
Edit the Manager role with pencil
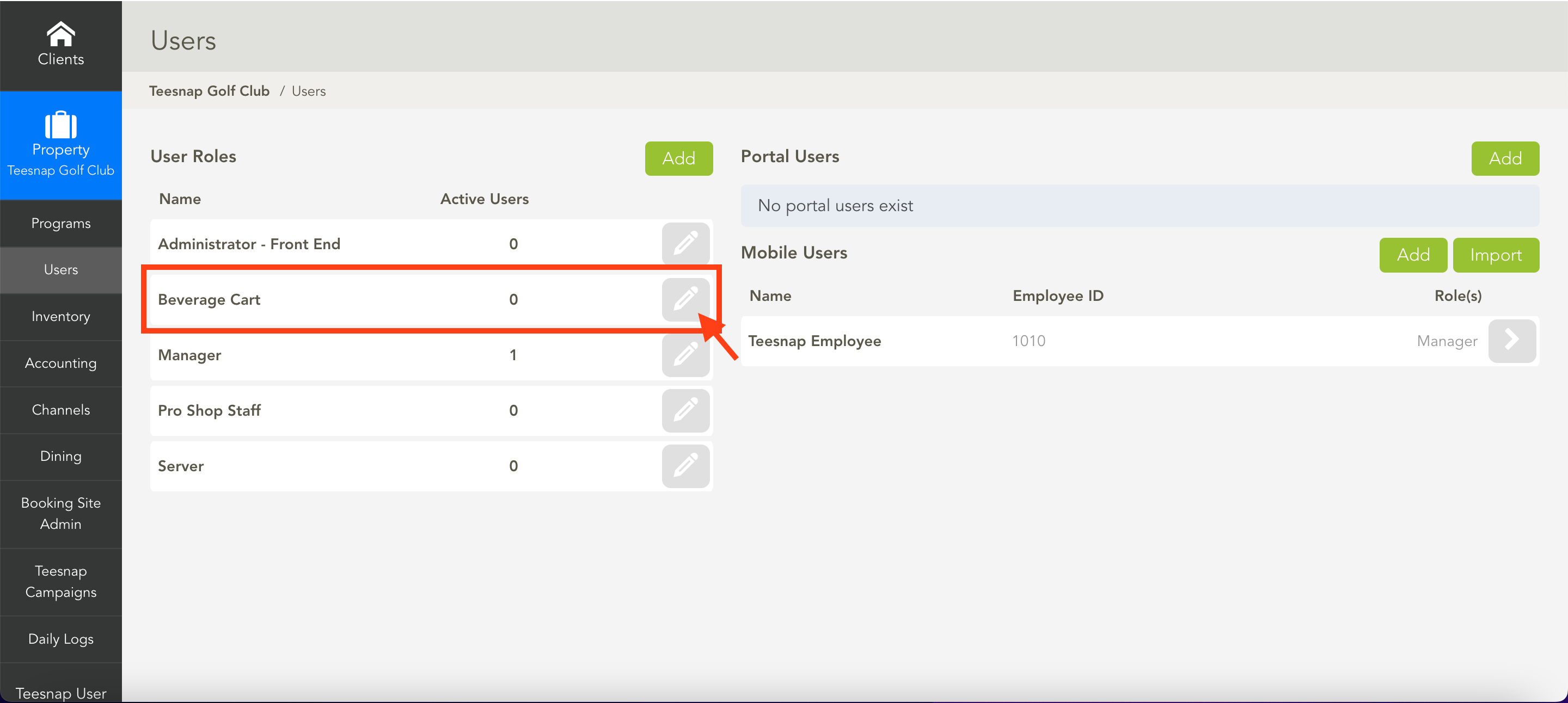pyautogui.click(x=685, y=355)
